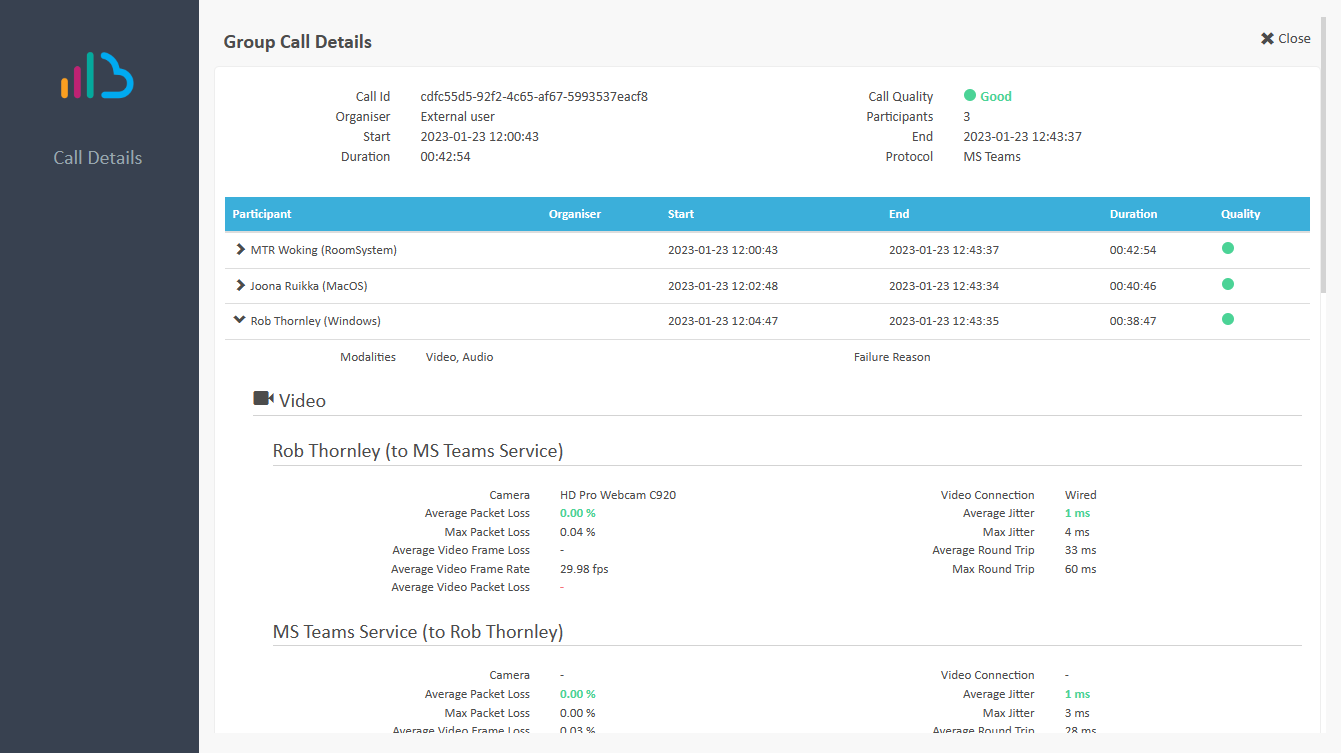Click the Protocol value MS Teams
The height and width of the screenshot is (753, 1341).
[x=992, y=156]
